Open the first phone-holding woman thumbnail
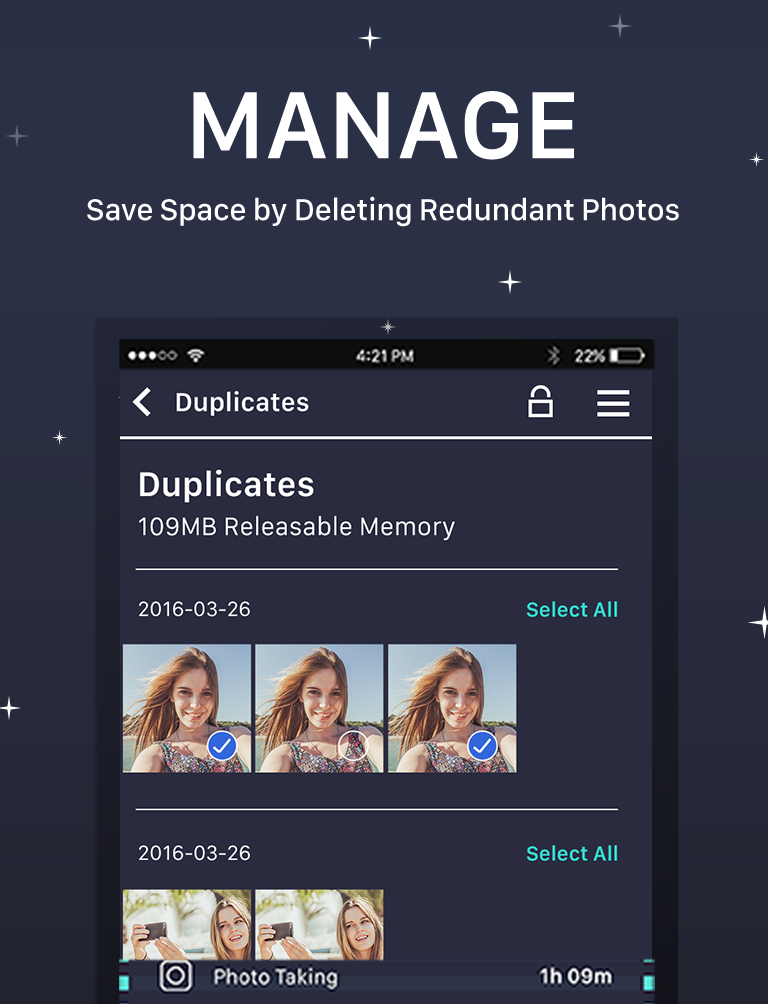 pyautogui.click(x=187, y=925)
